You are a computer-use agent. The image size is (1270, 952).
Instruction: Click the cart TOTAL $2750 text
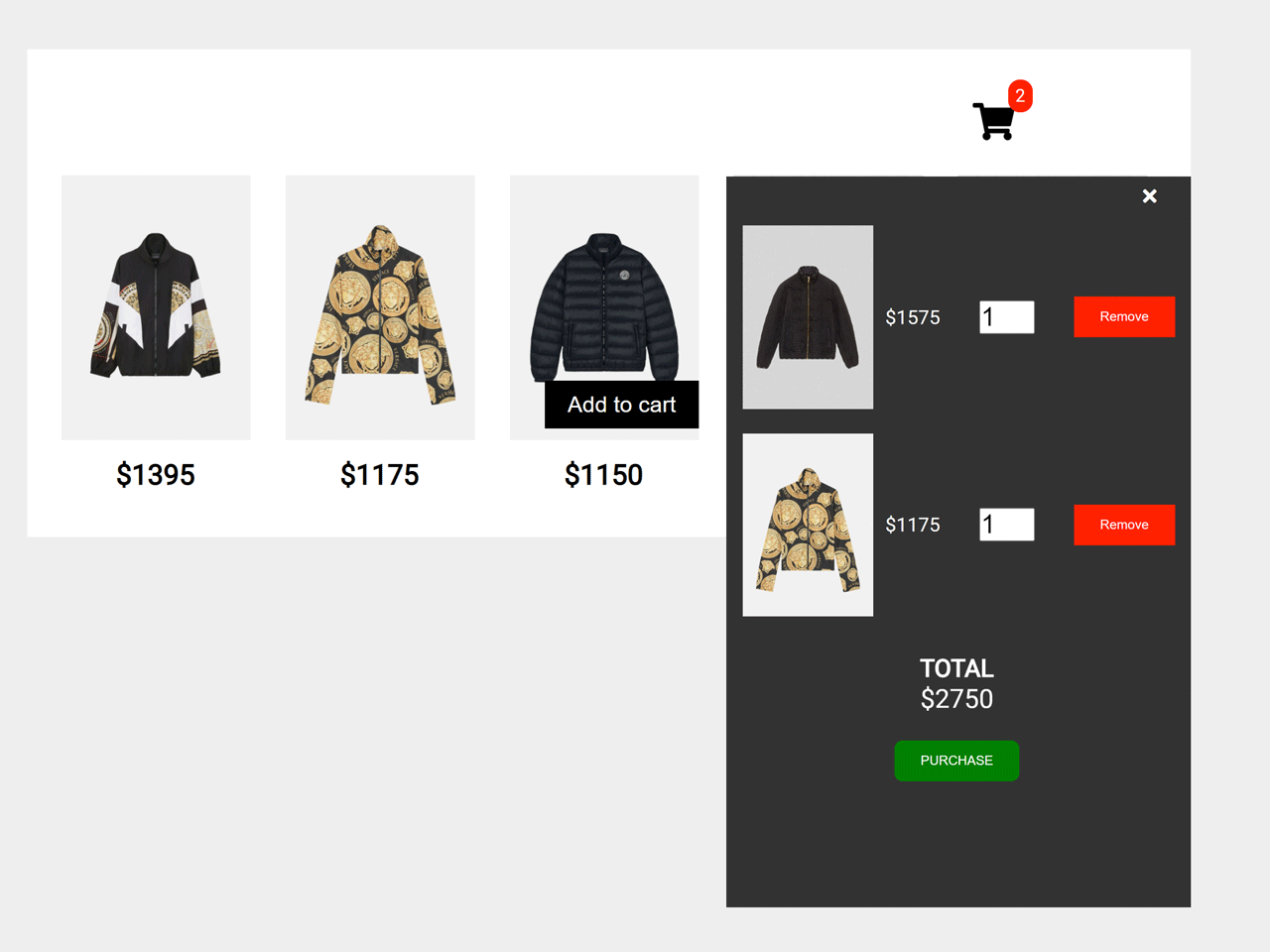(956, 684)
